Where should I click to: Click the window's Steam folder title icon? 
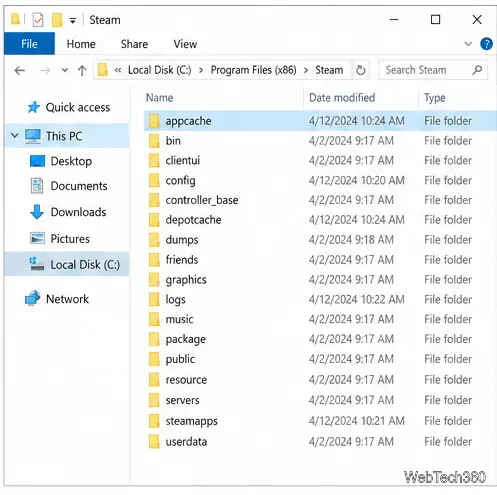[15, 19]
